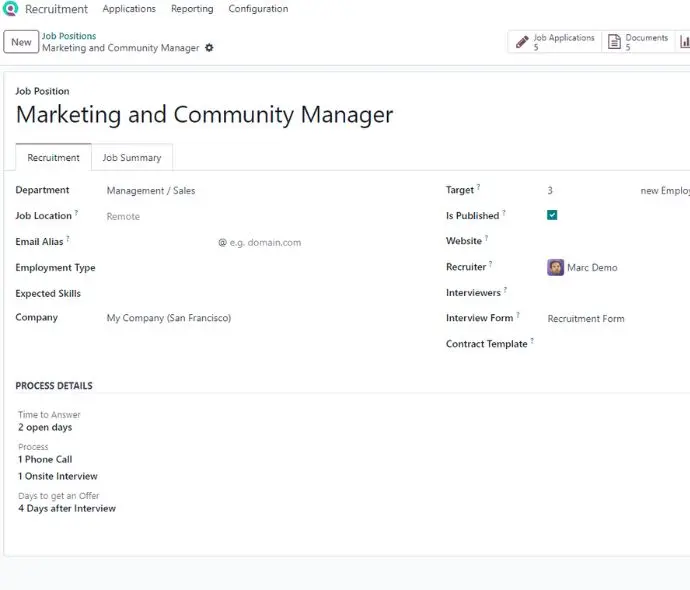This screenshot has width=690, height=590.
Task: Click the Job Applications pencil icon
Action: [x=522, y=42]
